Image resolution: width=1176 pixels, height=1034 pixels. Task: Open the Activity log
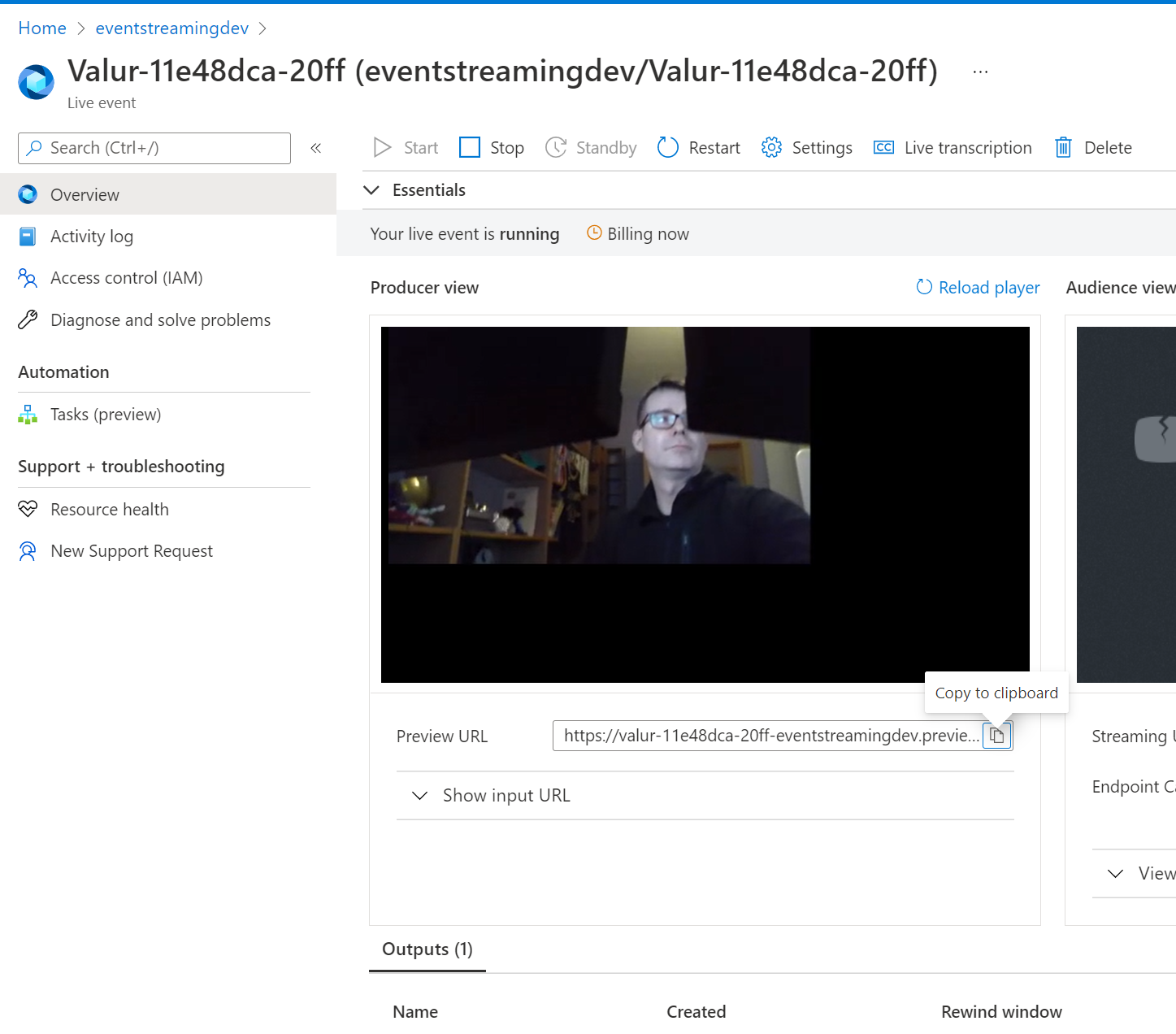point(92,236)
